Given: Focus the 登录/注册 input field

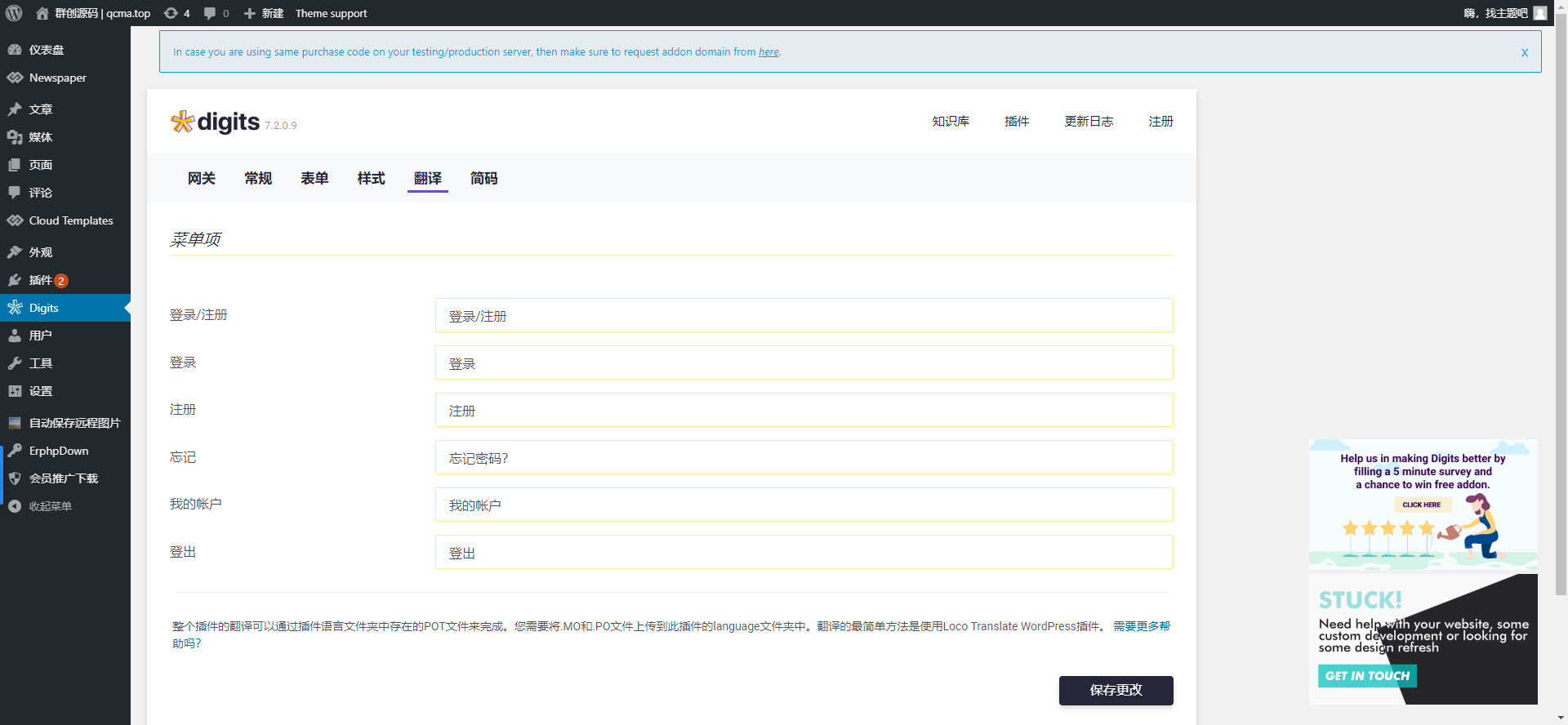Looking at the screenshot, I should [804, 315].
